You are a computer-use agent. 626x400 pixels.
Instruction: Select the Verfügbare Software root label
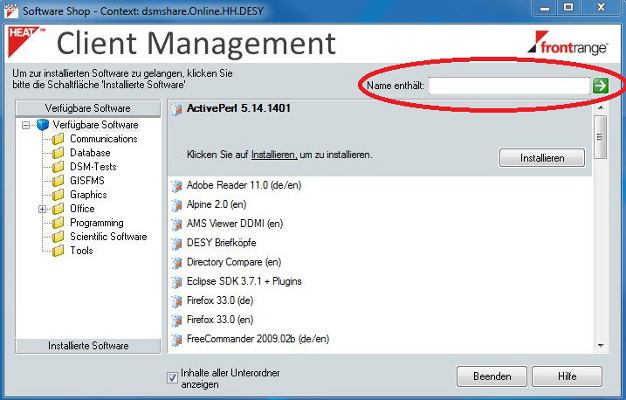tap(95, 125)
